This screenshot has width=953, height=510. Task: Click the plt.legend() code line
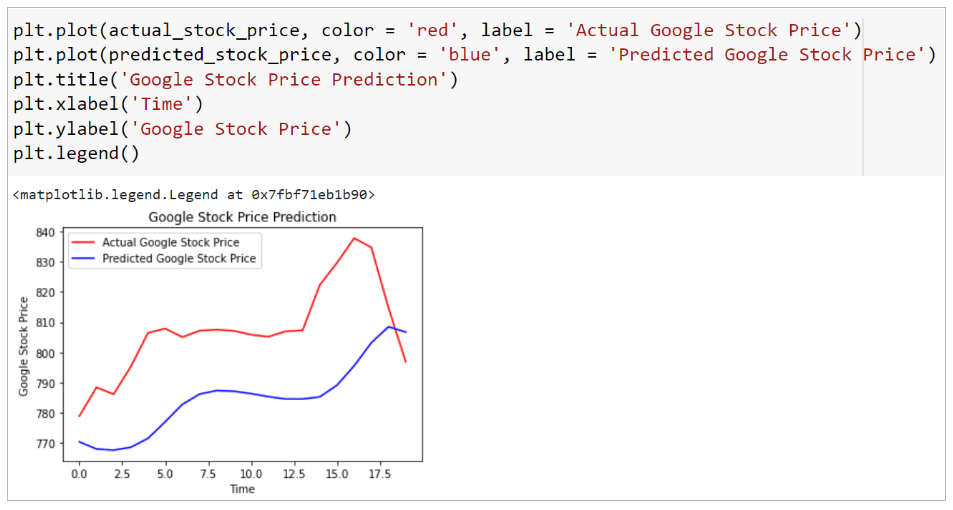(76, 153)
